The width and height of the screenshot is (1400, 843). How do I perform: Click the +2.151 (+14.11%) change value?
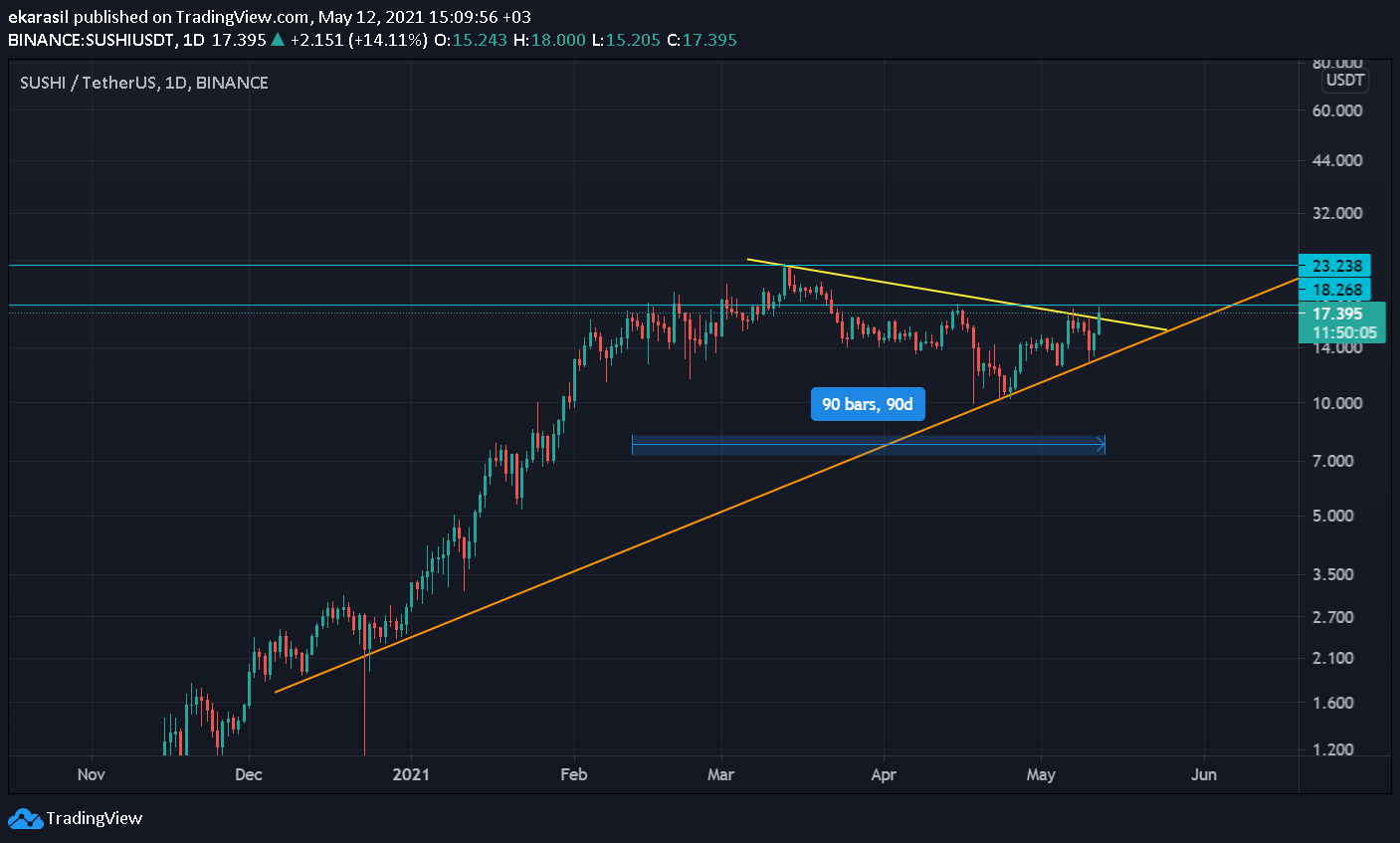pyautogui.click(x=359, y=40)
